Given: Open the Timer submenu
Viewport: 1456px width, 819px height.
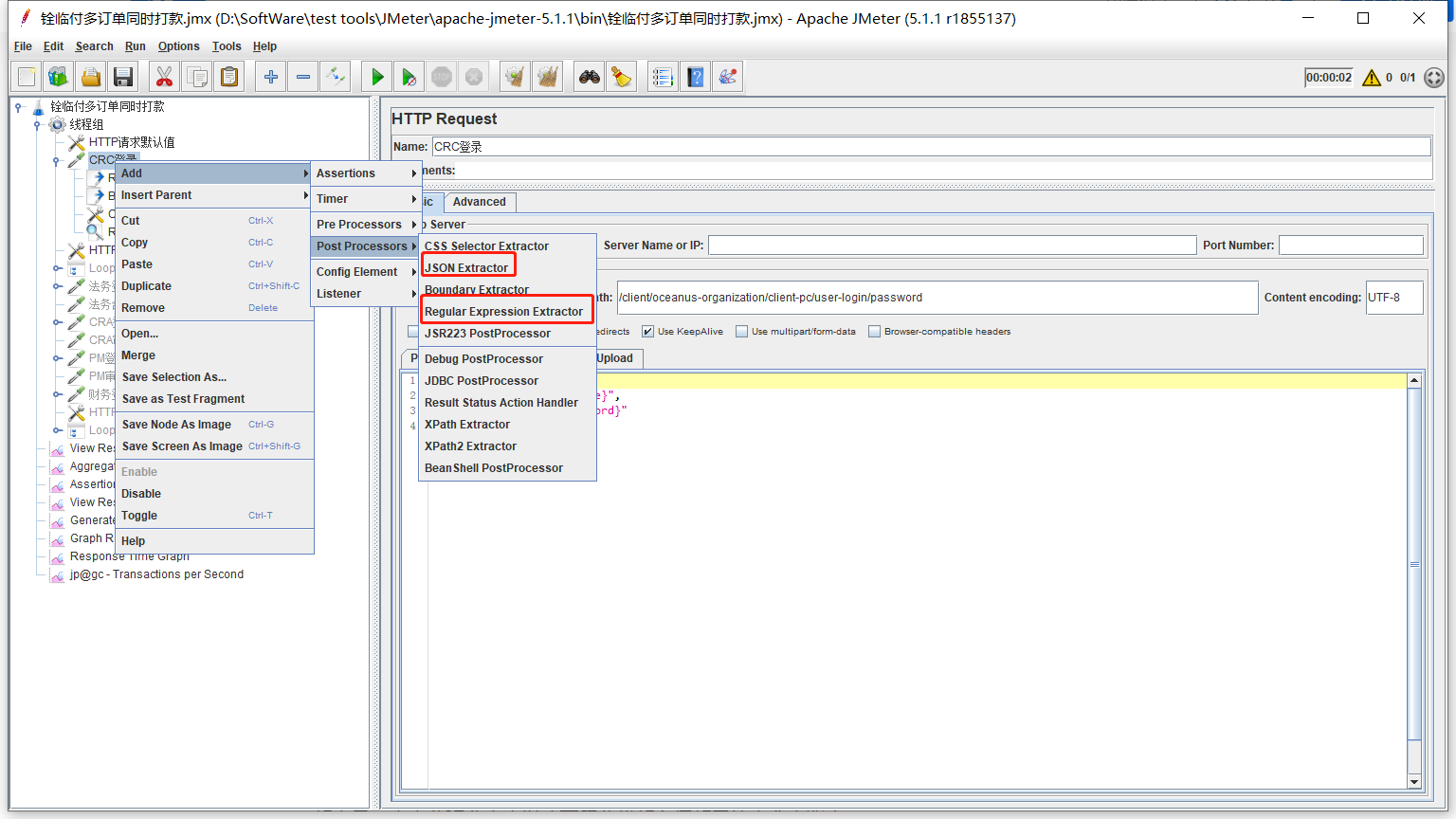Looking at the screenshot, I should click(366, 199).
